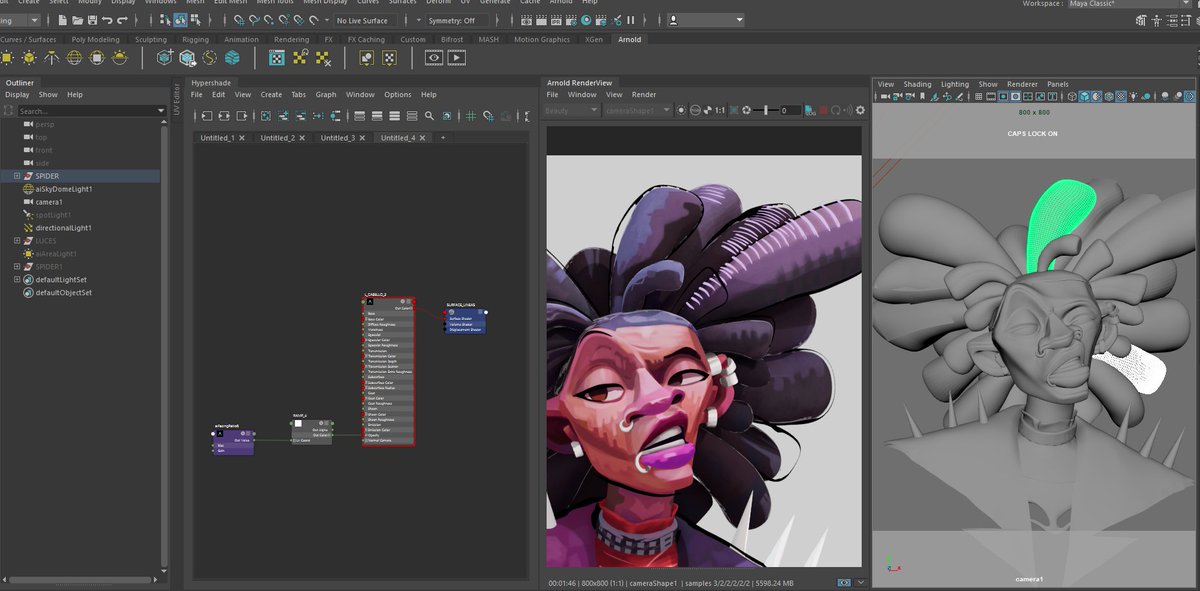The width and height of the screenshot is (1200, 591).
Task: Open the user account dropdown in status line
Action: point(706,19)
